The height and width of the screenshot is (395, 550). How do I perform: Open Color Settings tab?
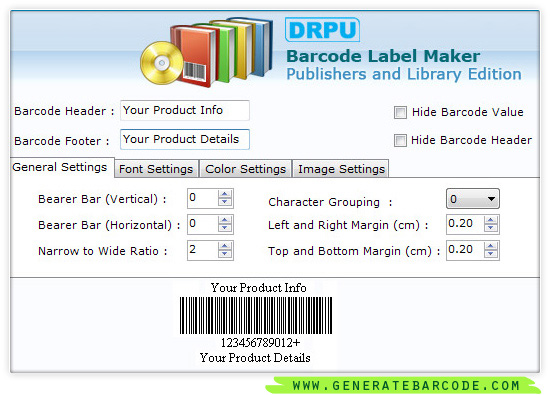[x=246, y=169]
